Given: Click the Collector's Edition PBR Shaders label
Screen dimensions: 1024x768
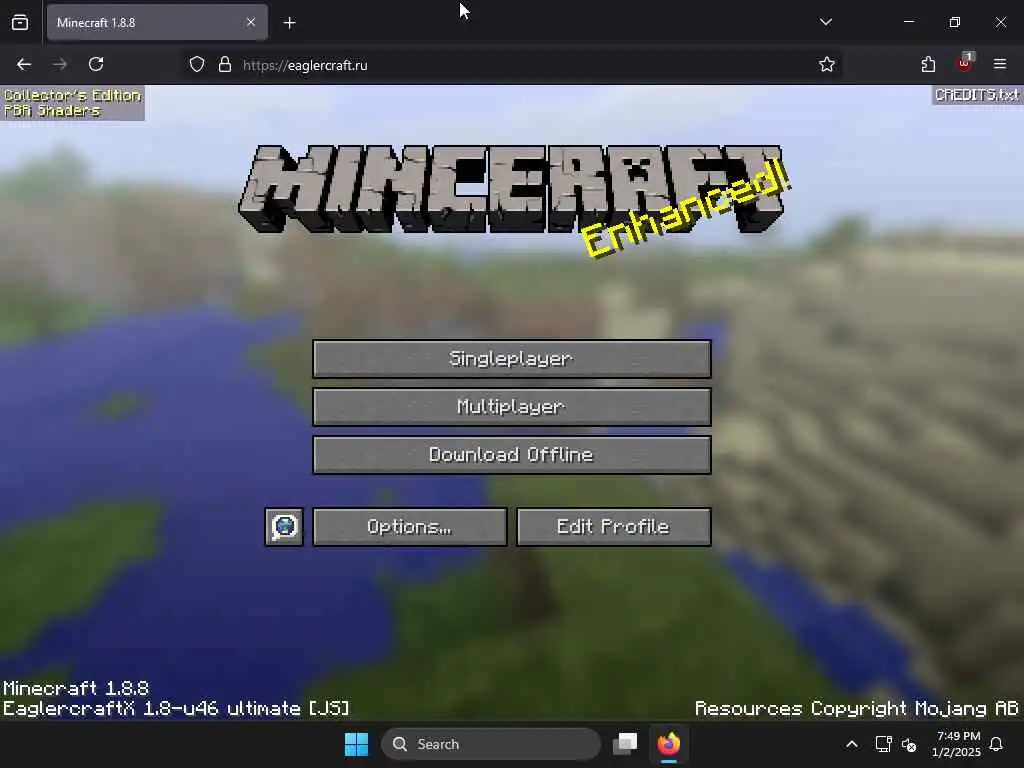Looking at the screenshot, I should (x=72, y=103).
